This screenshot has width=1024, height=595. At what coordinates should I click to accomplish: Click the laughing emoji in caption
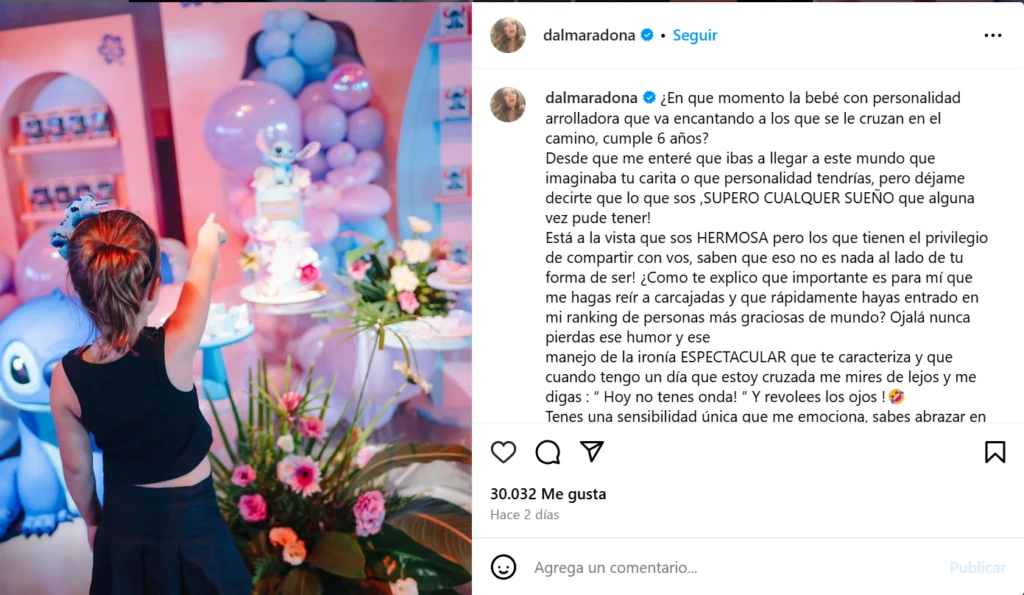click(x=897, y=396)
